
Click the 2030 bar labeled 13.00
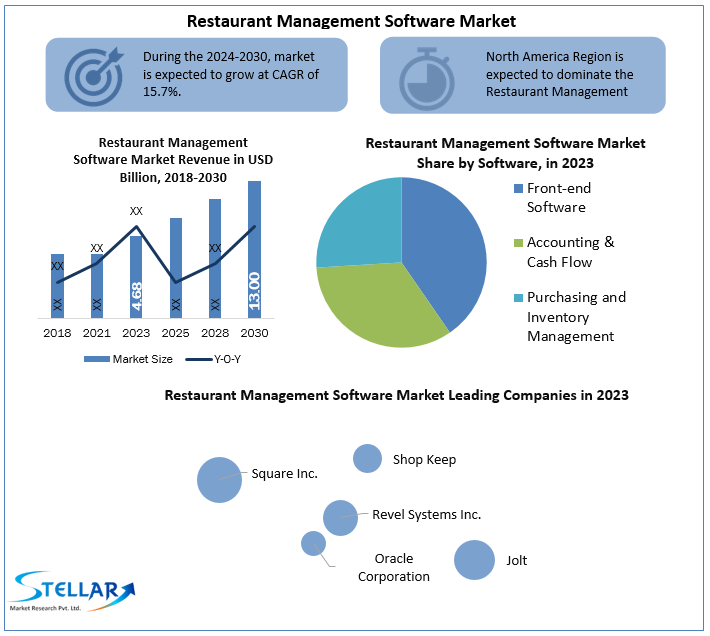254,249
